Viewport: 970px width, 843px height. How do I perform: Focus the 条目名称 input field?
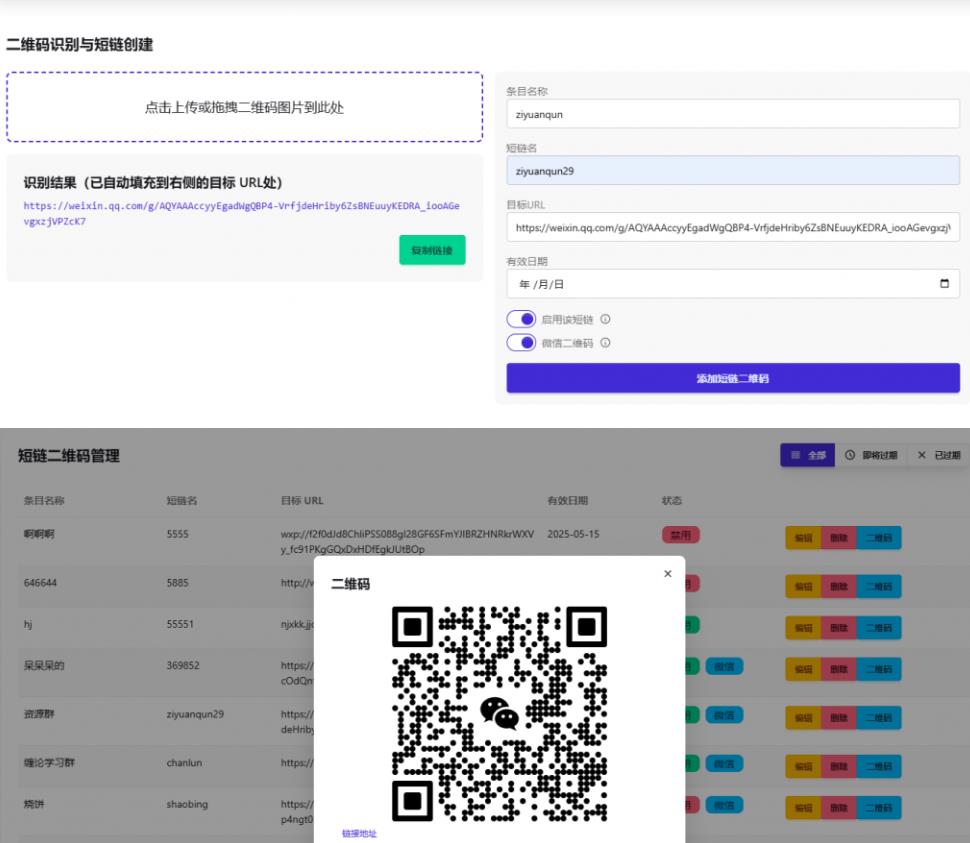tap(733, 114)
